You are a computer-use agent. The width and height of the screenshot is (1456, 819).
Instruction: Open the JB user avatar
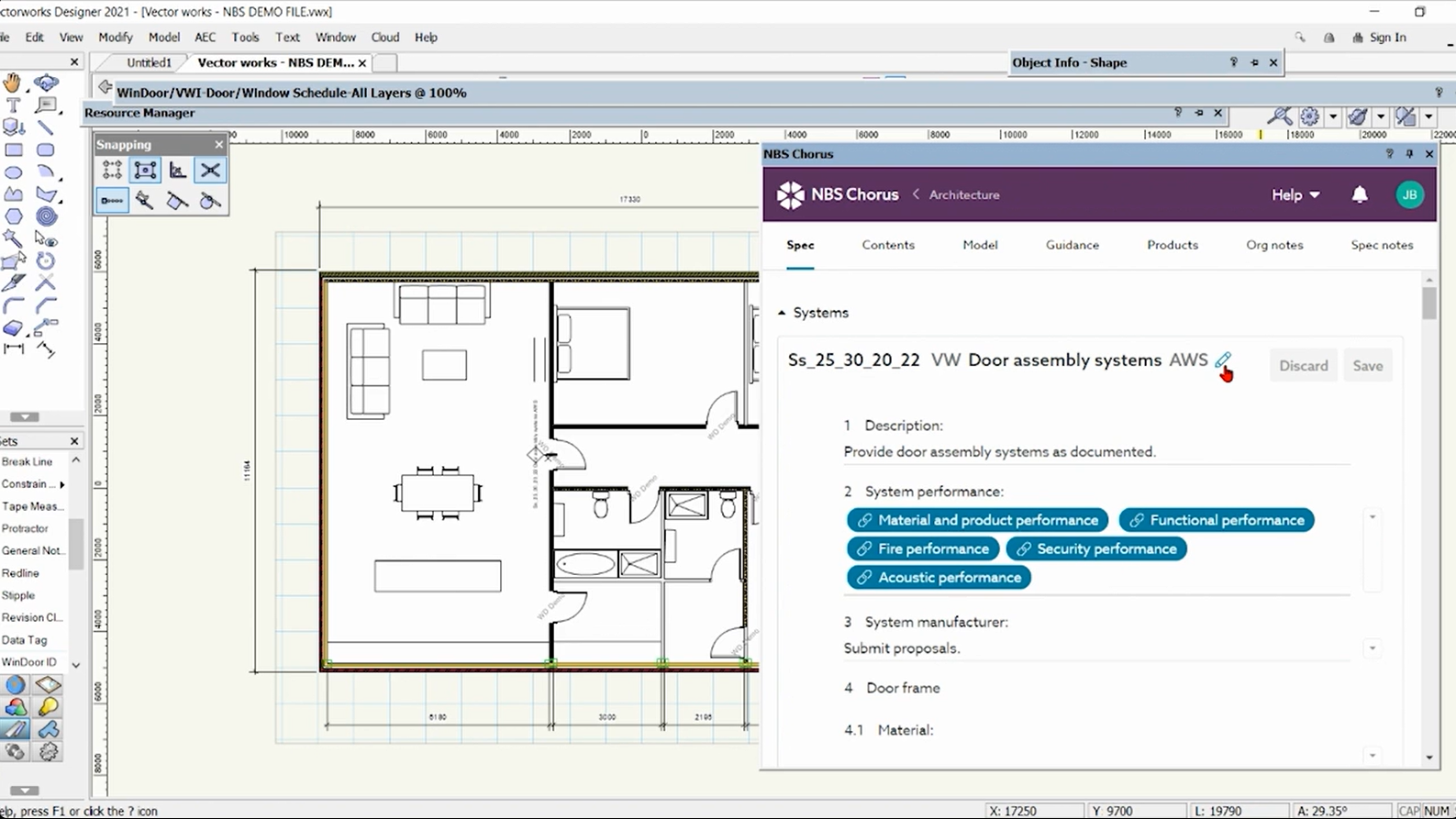(x=1409, y=194)
